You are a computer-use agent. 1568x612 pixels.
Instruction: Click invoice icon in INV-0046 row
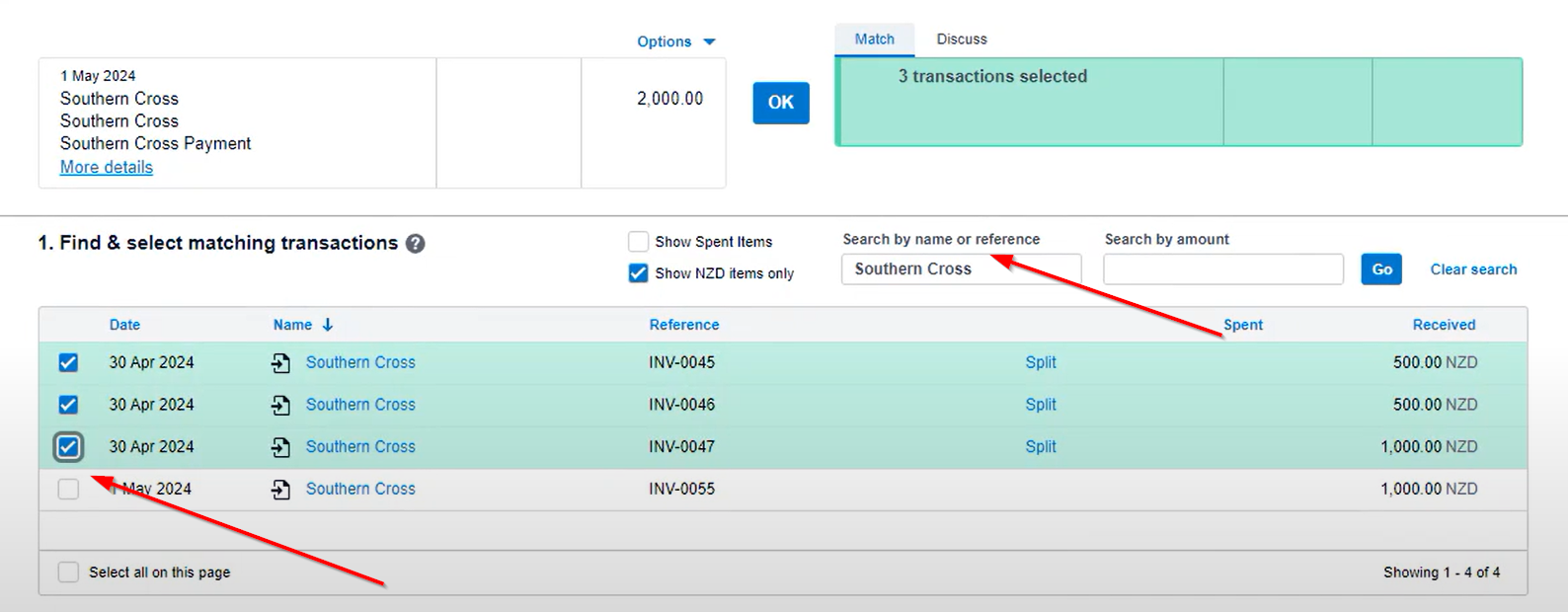click(x=281, y=405)
